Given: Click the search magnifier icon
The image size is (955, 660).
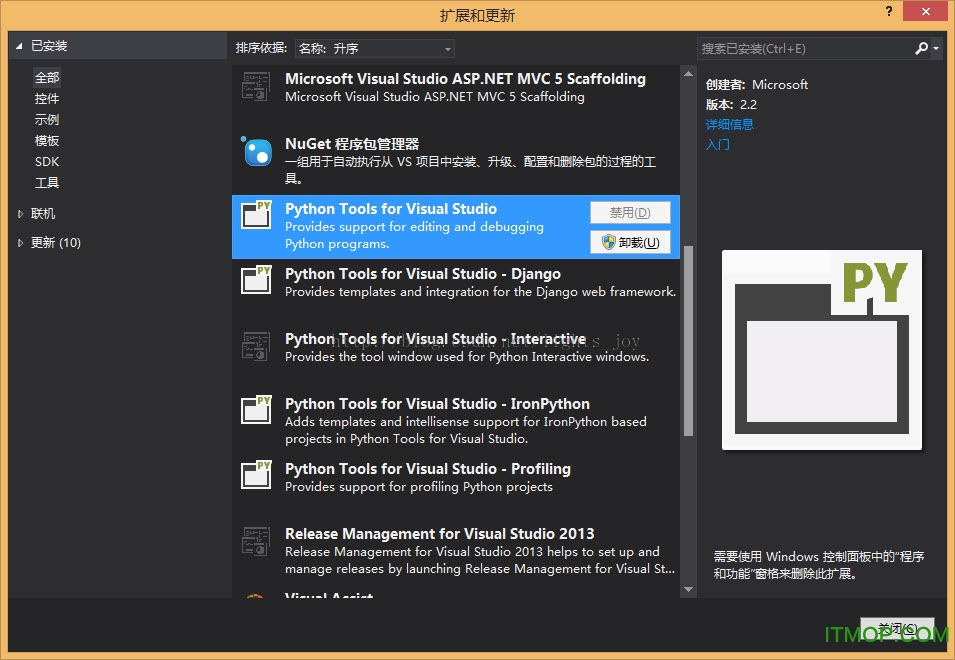Looking at the screenshot, I should pos(922,48).
